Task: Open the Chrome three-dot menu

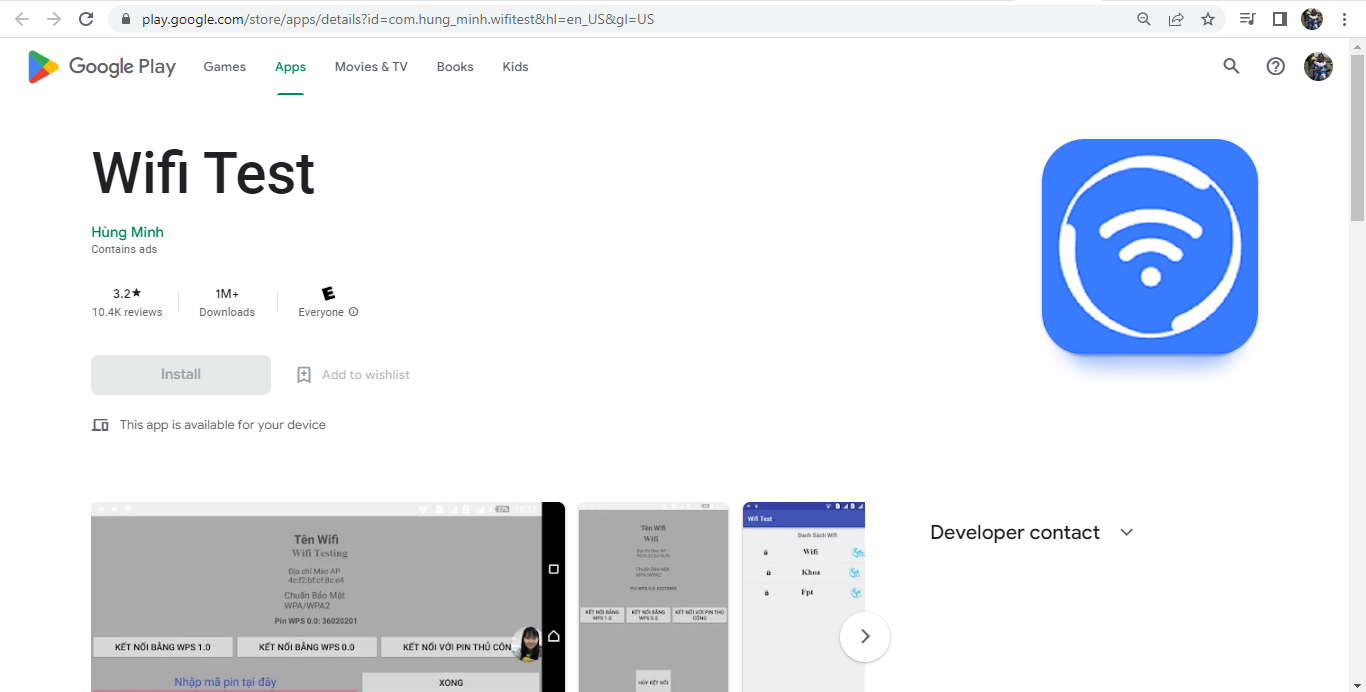Action: pos(1344,19)
